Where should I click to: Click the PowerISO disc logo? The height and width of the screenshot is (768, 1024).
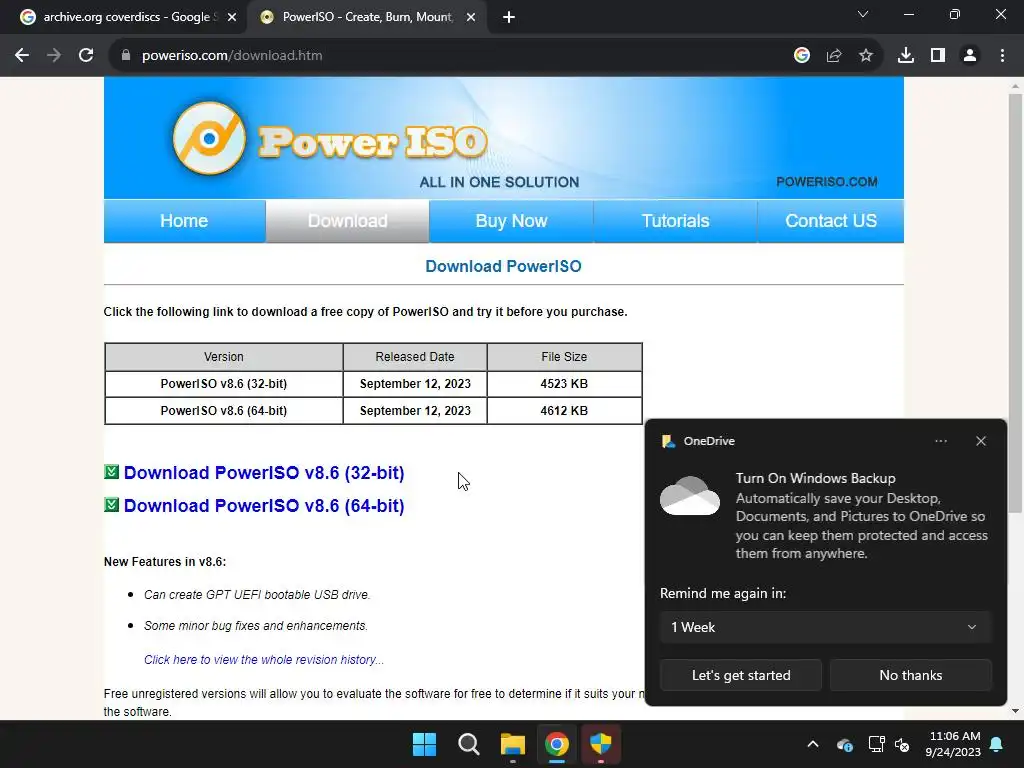click(x=209, y=138)
